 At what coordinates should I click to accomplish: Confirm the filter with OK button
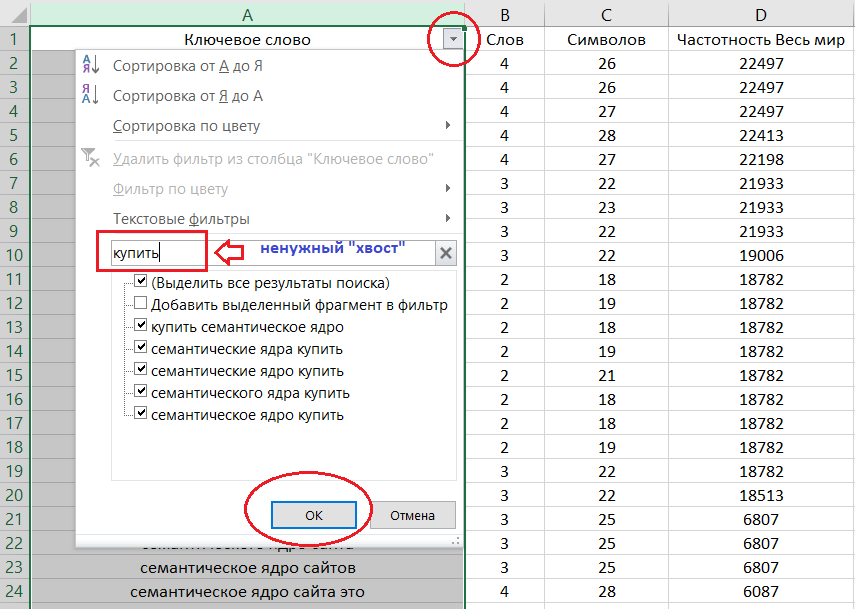314,515
